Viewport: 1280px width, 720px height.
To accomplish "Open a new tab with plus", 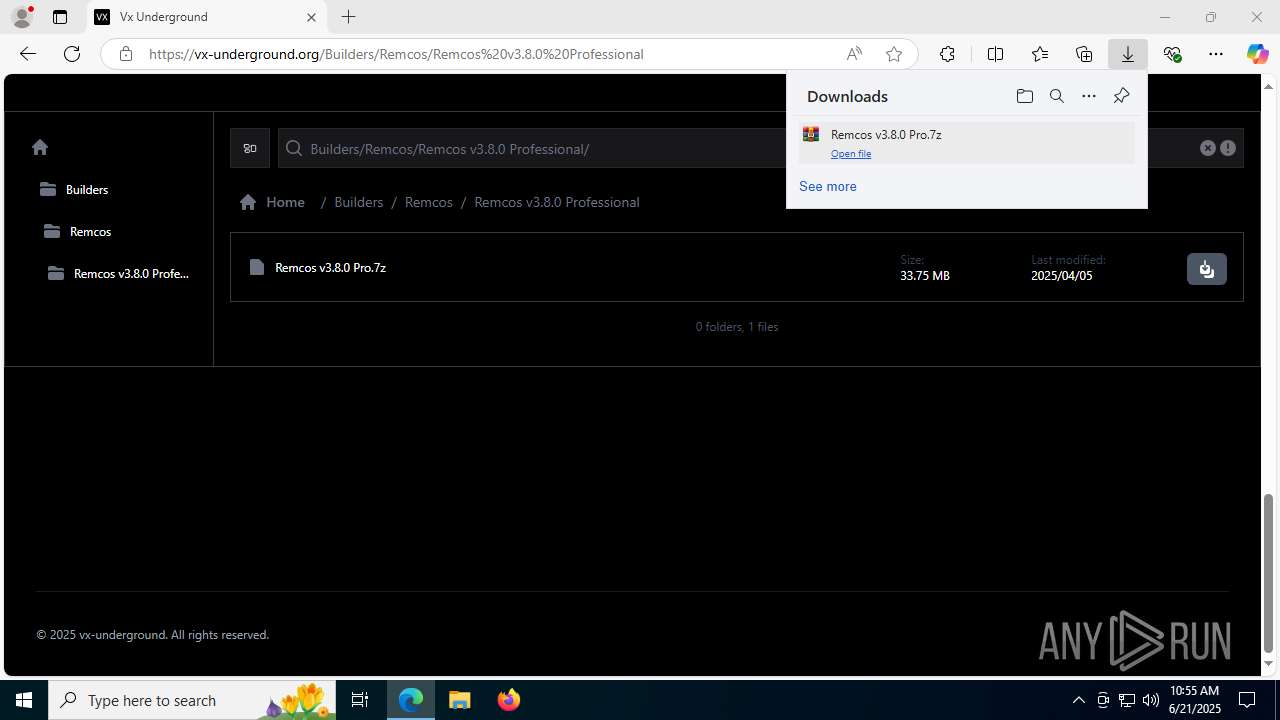I will click(x=348, y=17).
